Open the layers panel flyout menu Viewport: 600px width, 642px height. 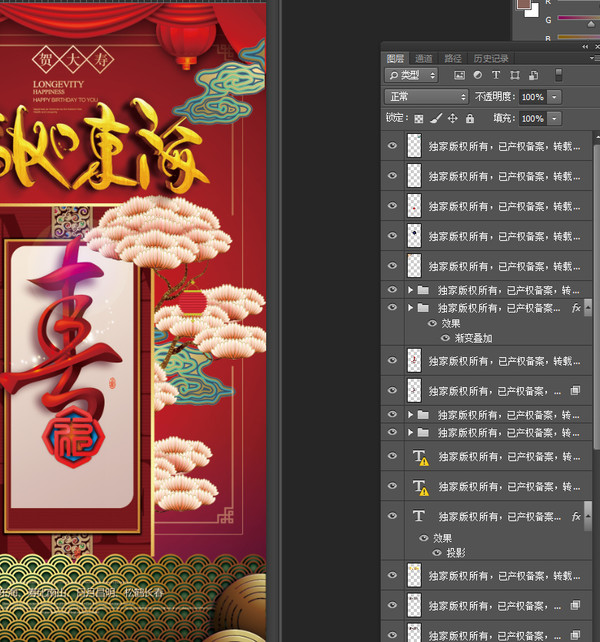coord(593,58)
